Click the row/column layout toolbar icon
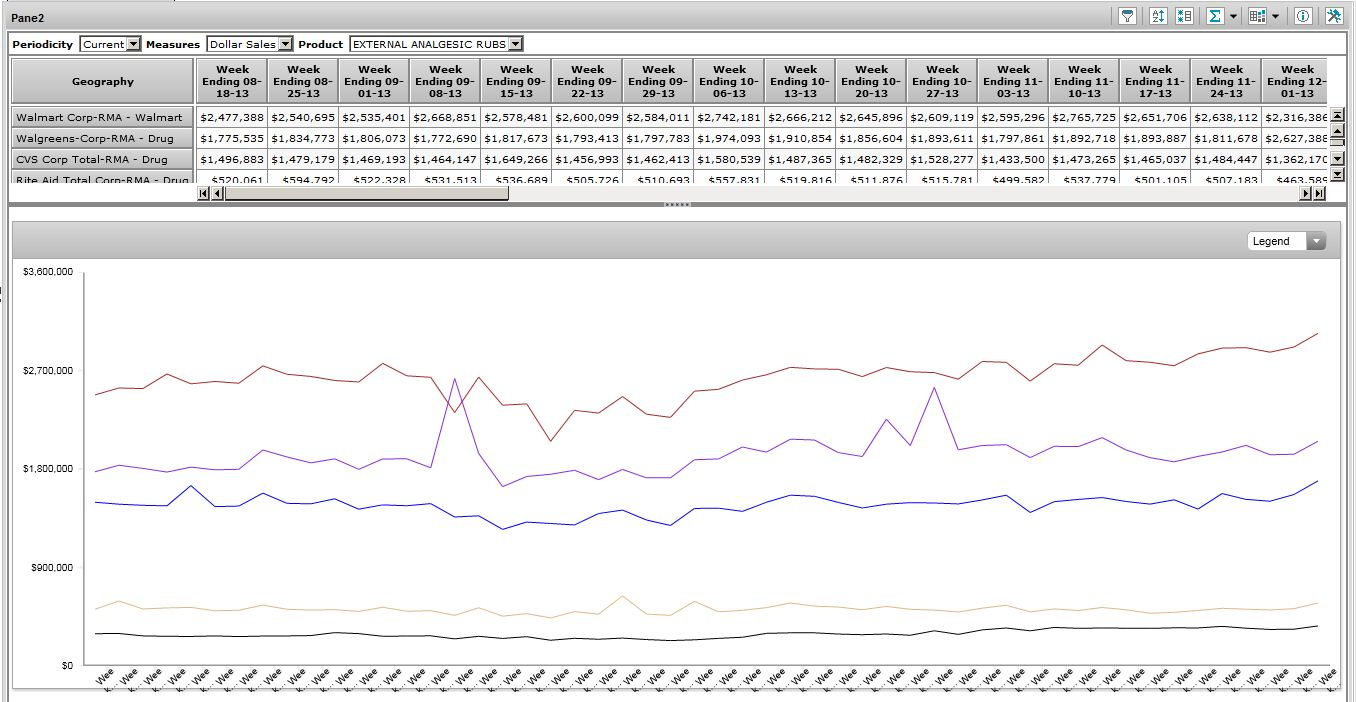The image size is (1356, 702). [1184, 16]
